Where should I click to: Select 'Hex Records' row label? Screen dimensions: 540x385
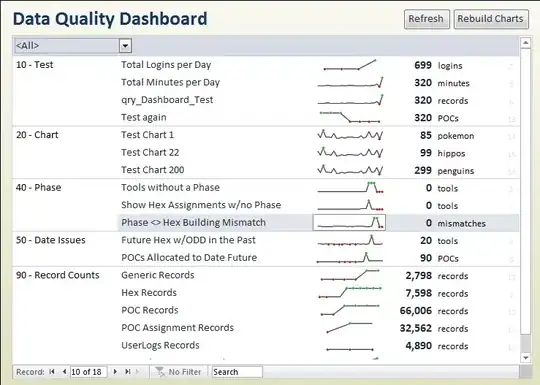click(x=149, y=293)
